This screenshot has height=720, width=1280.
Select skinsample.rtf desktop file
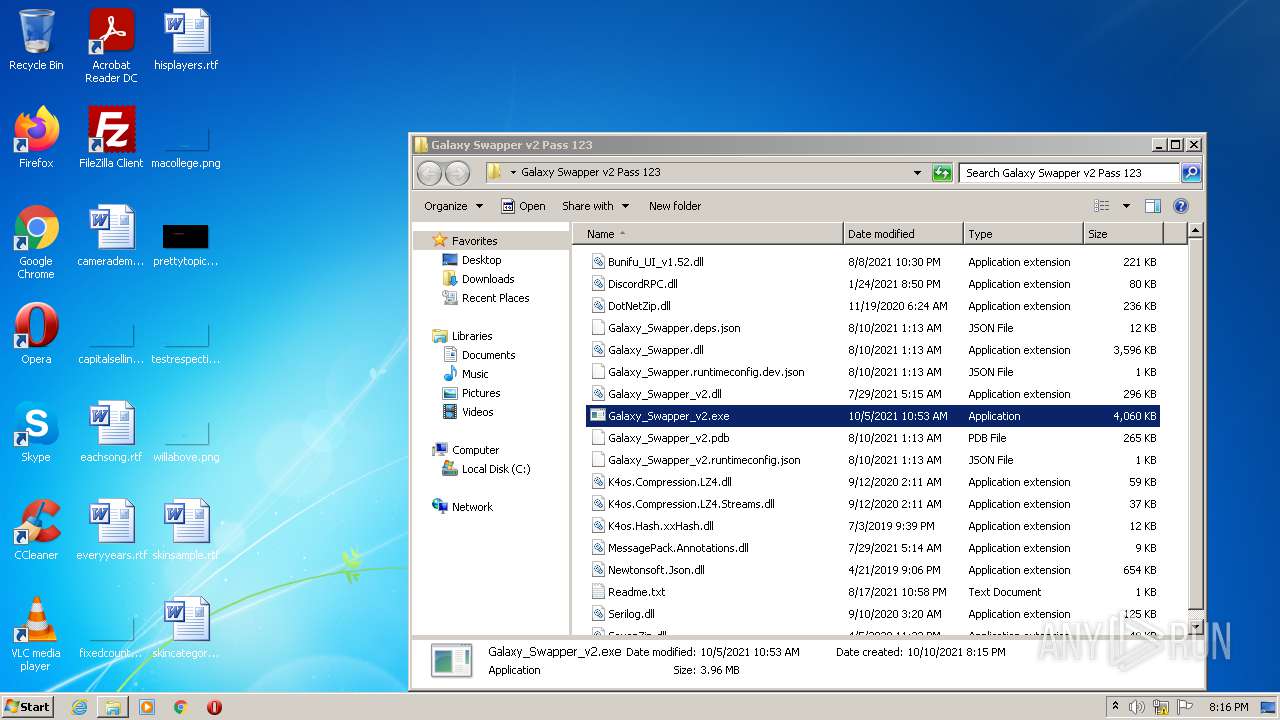pyautogui.click(x=186, y=530)
